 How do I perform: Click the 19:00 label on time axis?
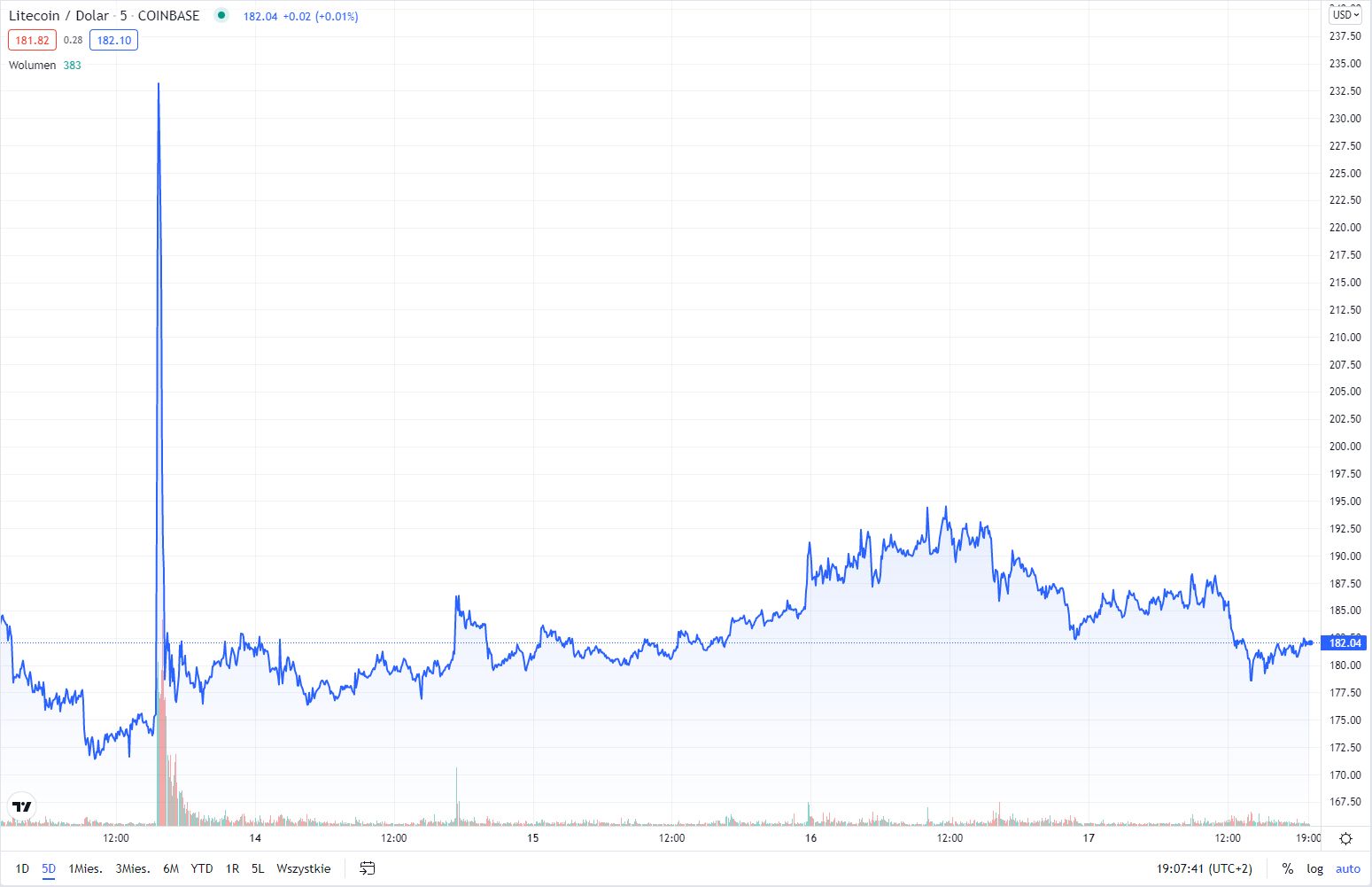[1308, 838]
